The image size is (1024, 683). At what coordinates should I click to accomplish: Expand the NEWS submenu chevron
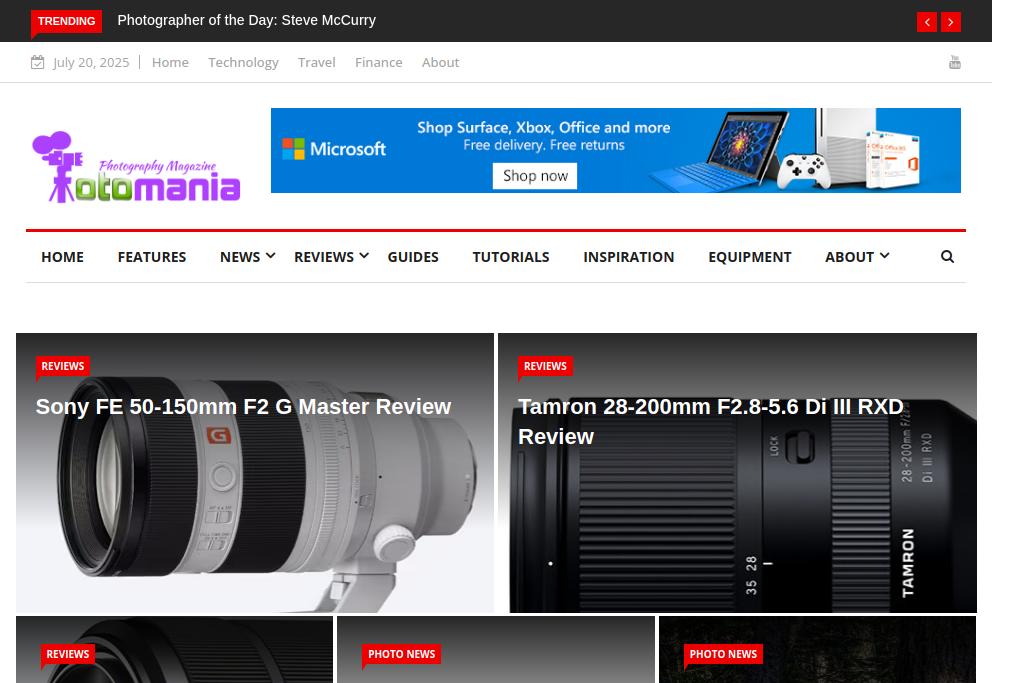[x=270, y=256]
